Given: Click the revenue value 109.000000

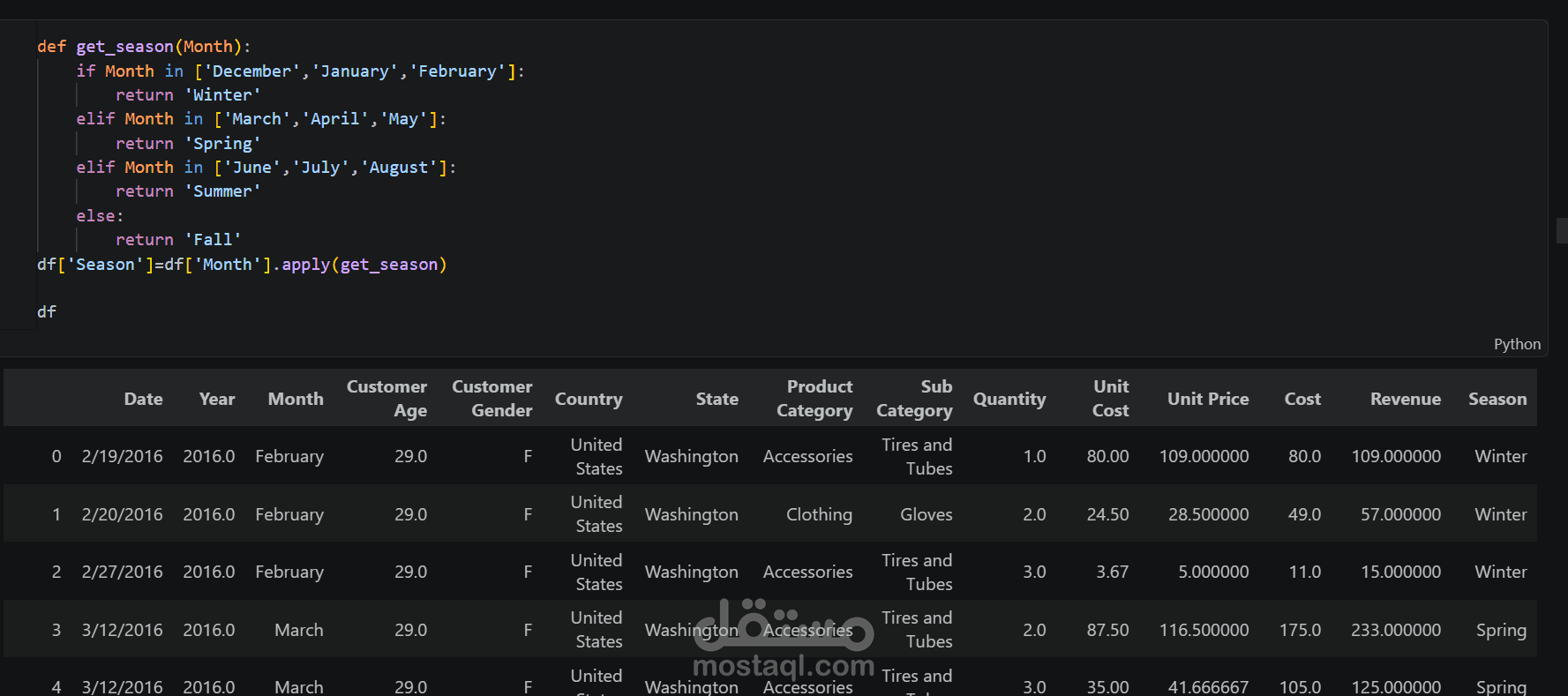Looking at the screenshot, I should (x=1396, y=456).
